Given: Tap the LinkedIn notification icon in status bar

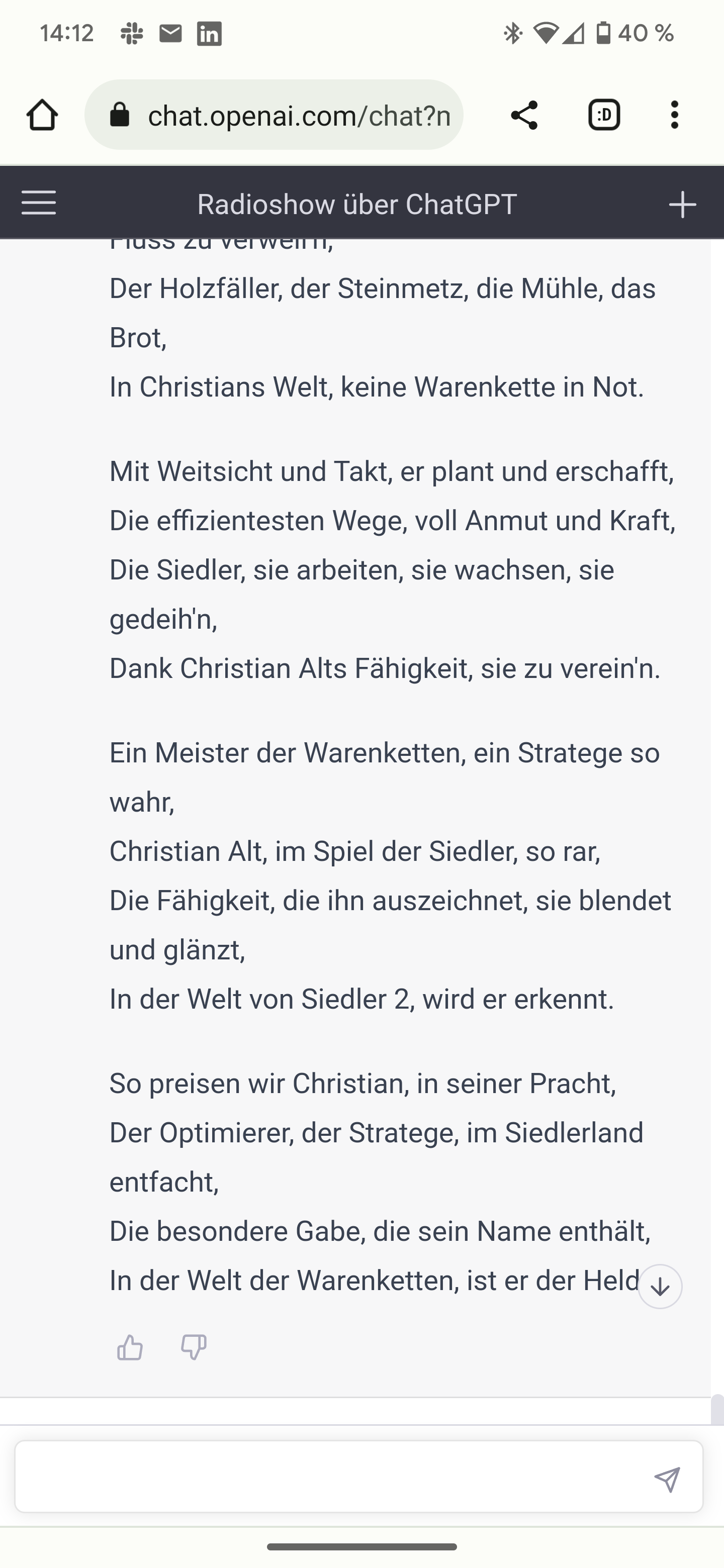Looking at the screenshot, I should click(209, 34).
